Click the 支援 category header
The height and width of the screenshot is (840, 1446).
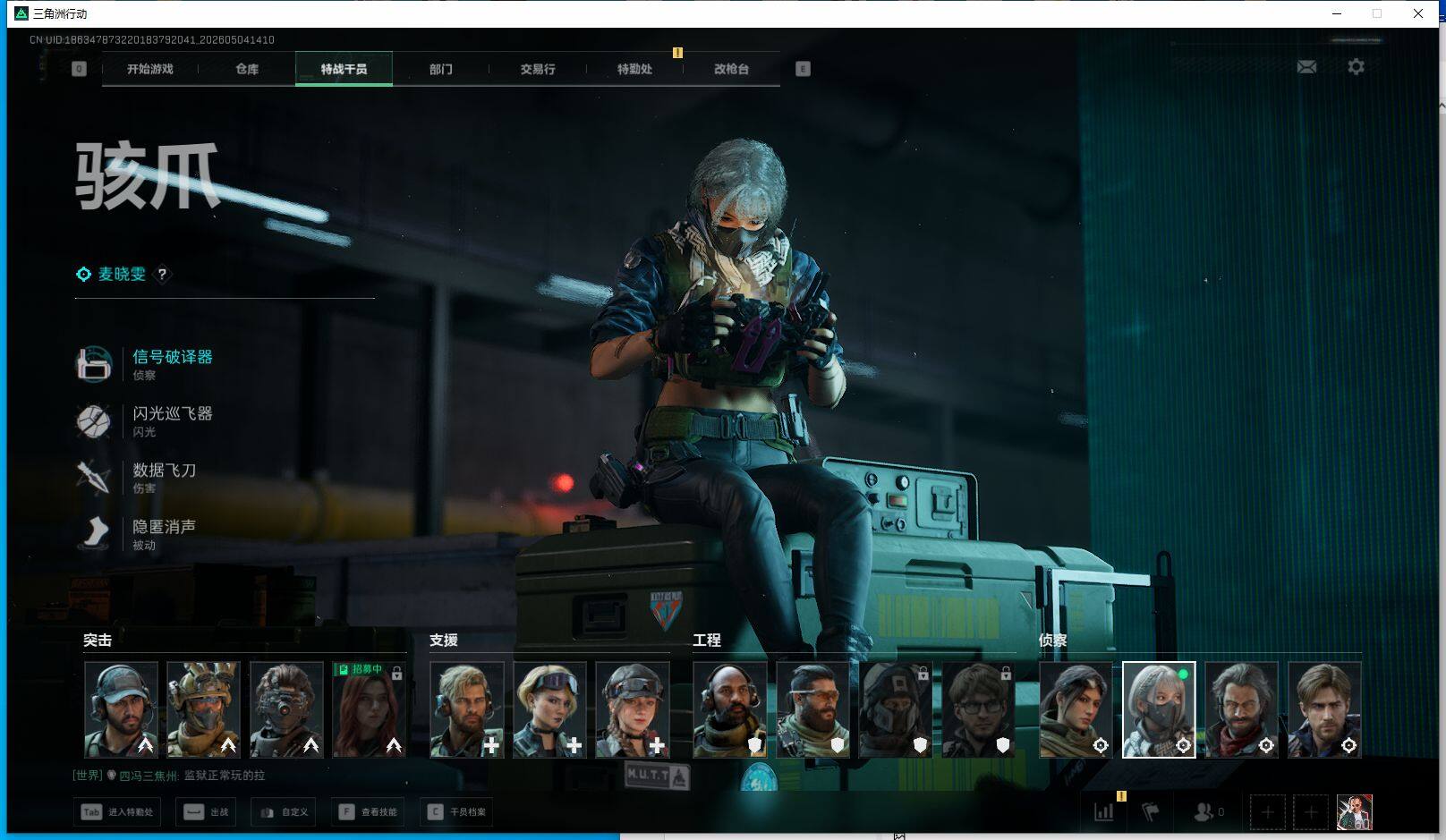[x=444, y=641]
